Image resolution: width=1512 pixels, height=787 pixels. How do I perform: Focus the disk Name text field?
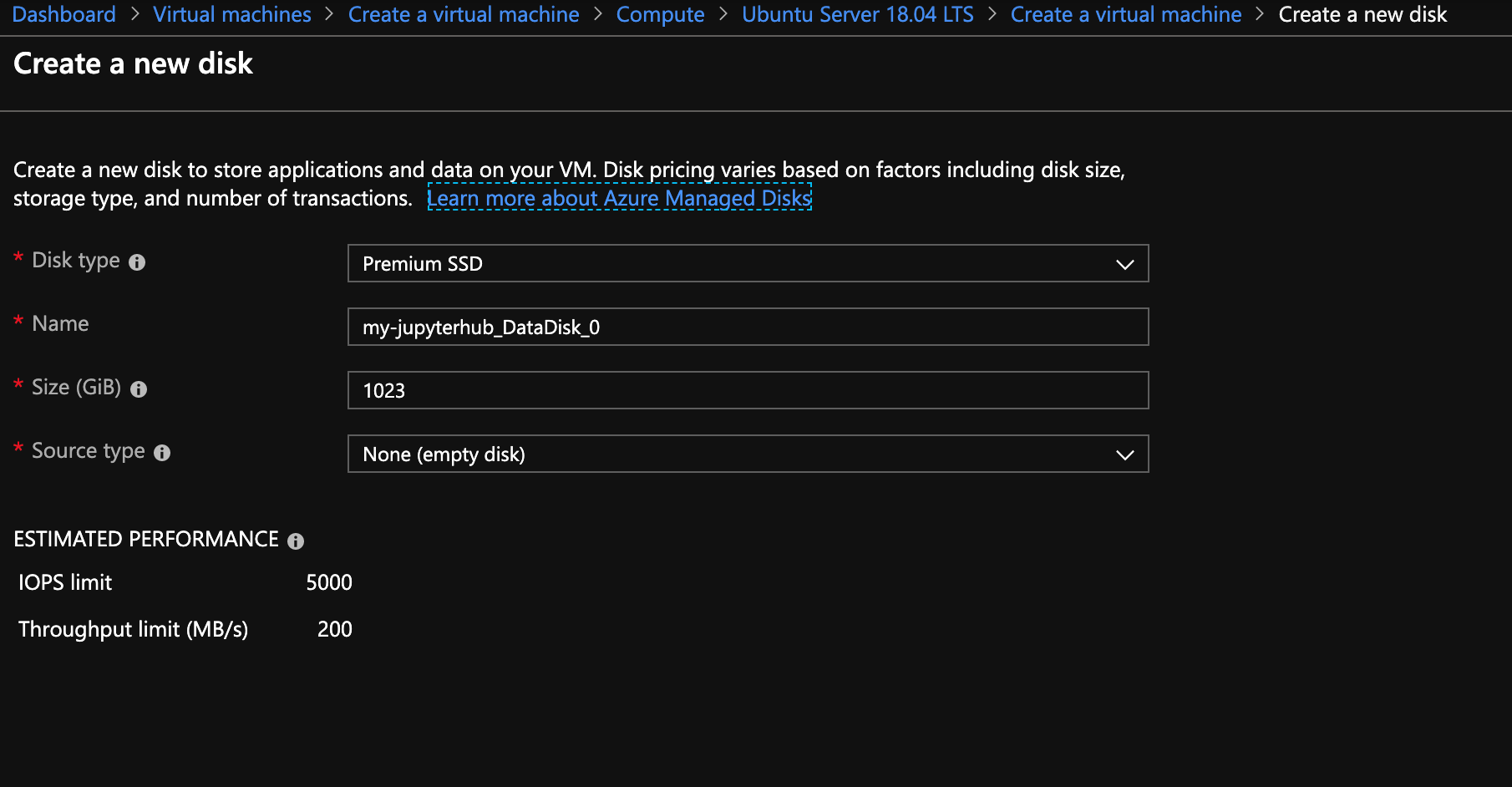coord(748,327)
